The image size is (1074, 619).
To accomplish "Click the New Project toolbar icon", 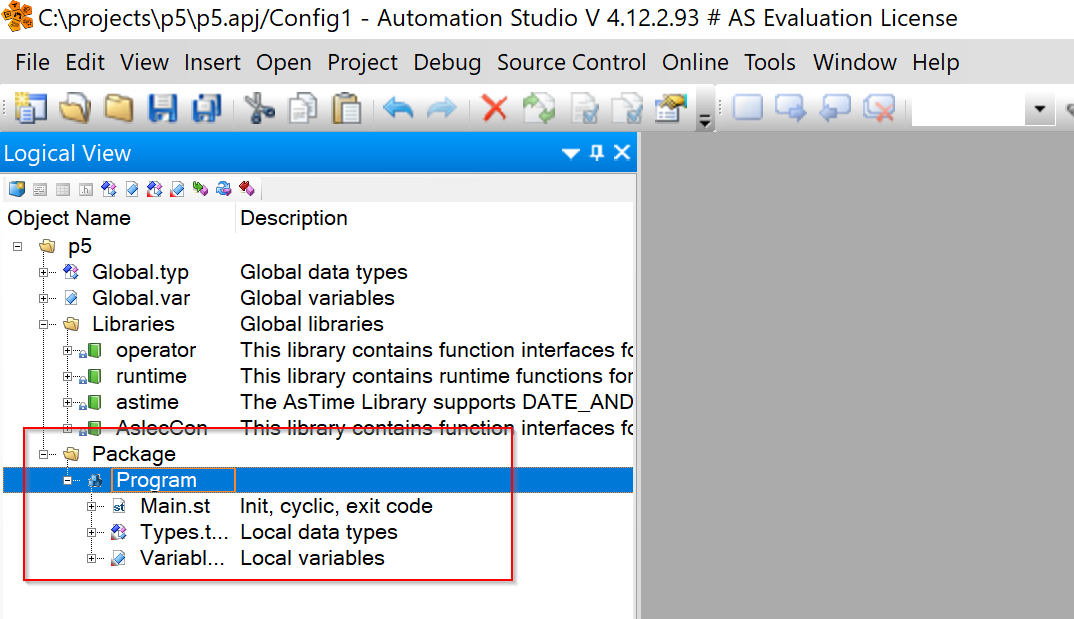I will click(x=30, y=108).
